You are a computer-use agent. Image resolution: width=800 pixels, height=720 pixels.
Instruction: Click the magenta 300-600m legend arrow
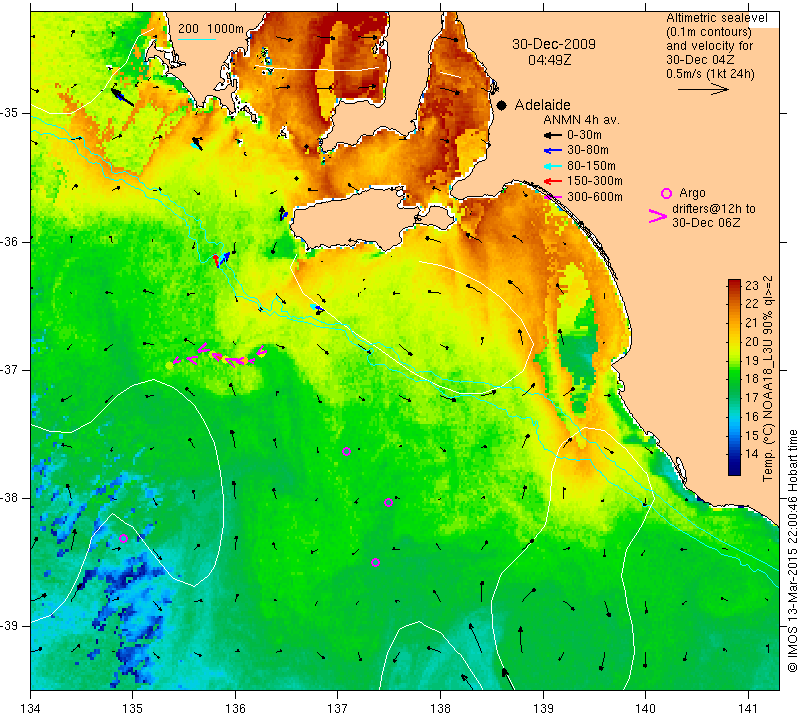pyautogui.click(x=552, y=197)
